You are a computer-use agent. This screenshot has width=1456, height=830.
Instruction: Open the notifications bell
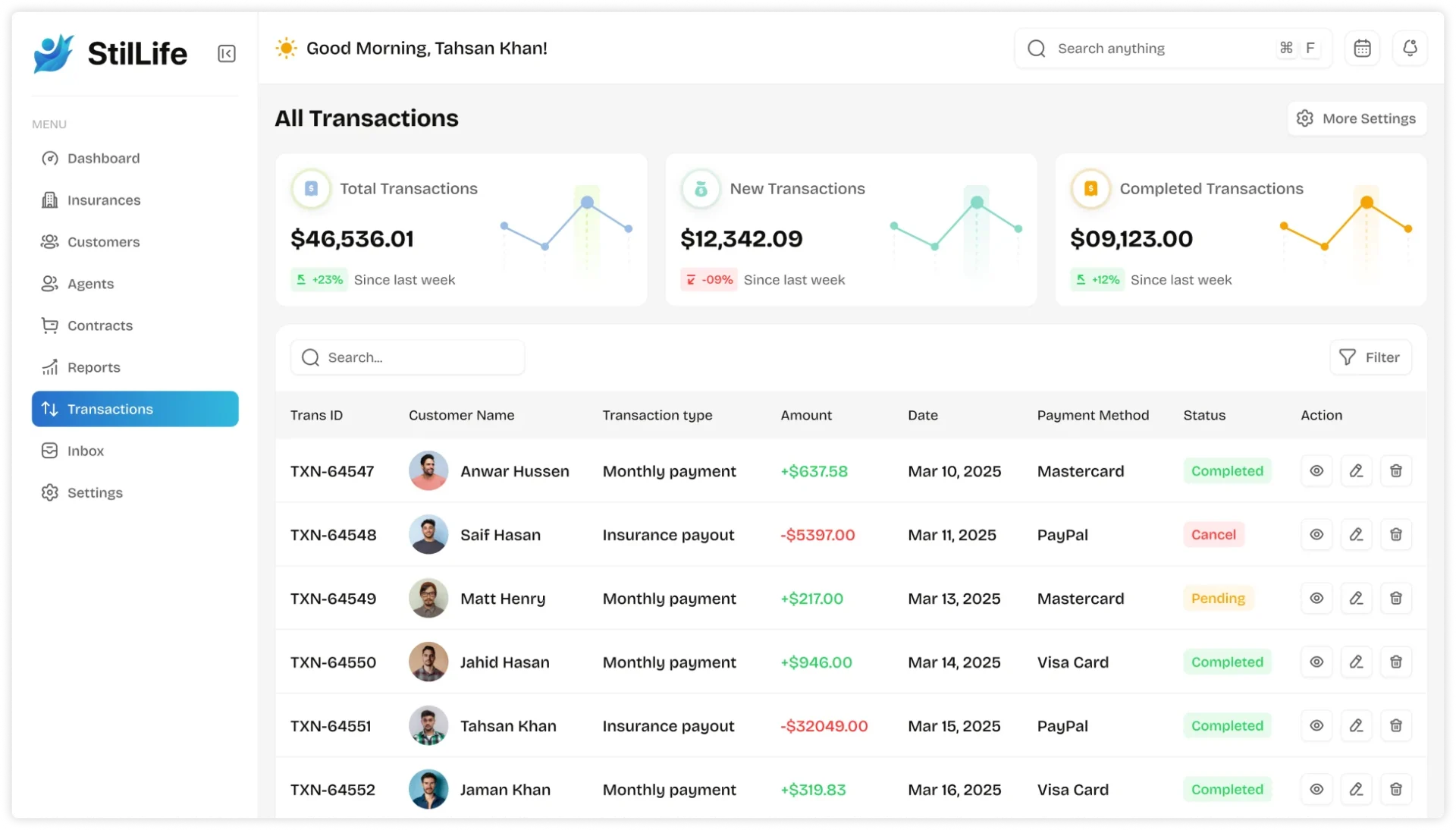pyautogui.click(x=1410, y=49)
